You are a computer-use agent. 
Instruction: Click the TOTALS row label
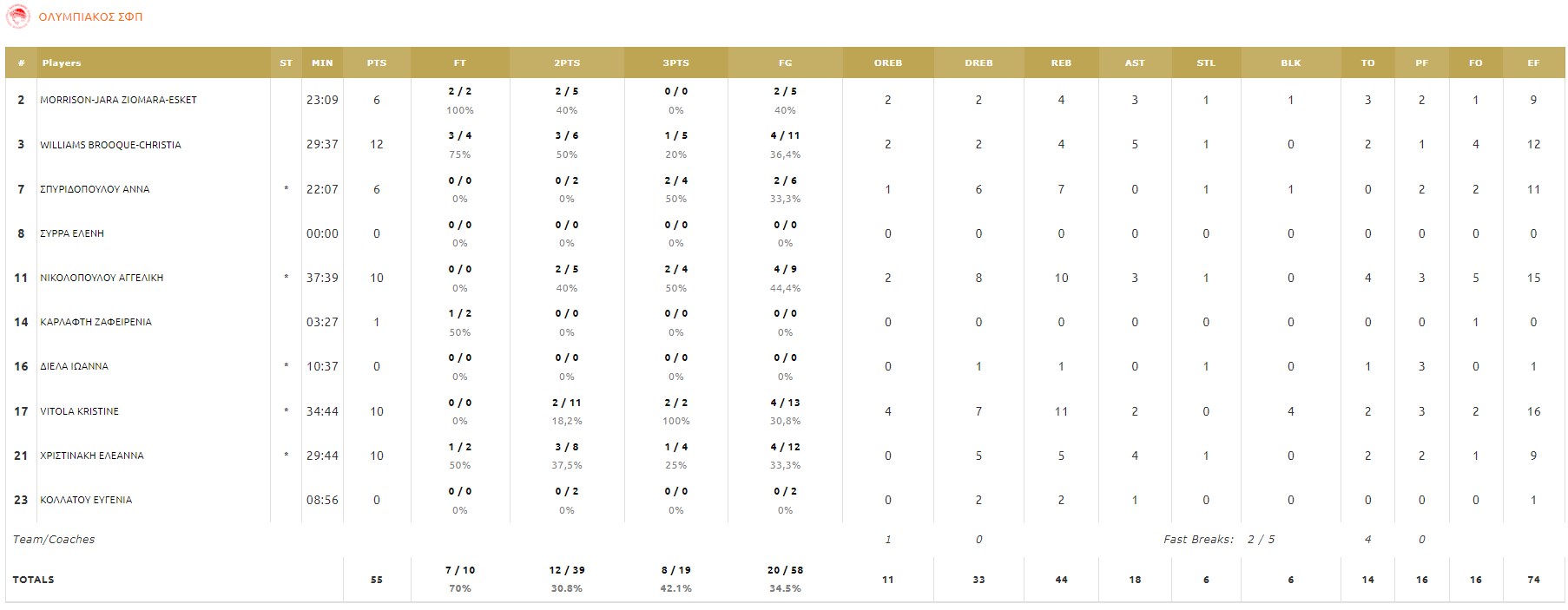click(33, 580)
